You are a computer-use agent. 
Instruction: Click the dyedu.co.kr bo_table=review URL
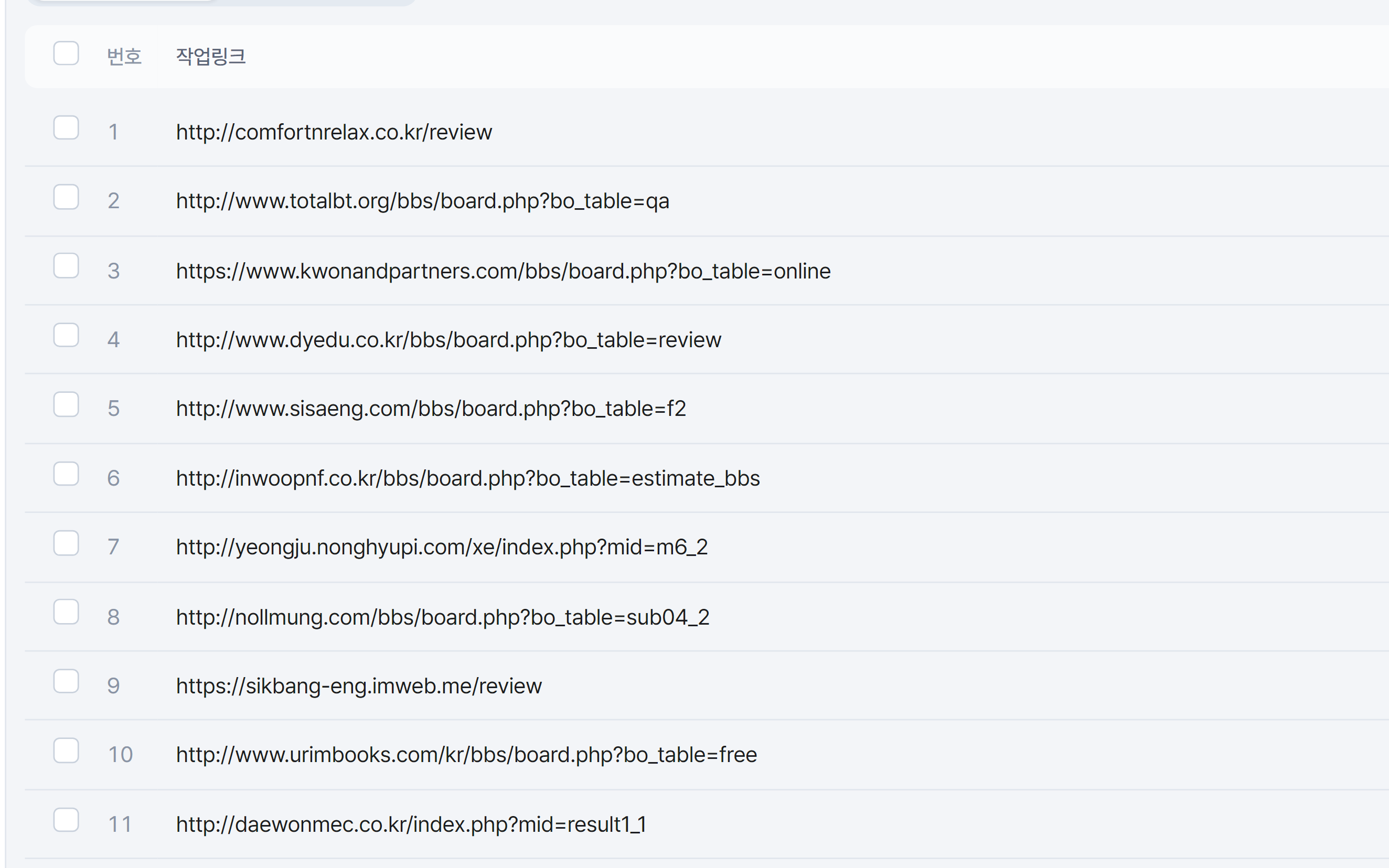click(x=448, y=340)
